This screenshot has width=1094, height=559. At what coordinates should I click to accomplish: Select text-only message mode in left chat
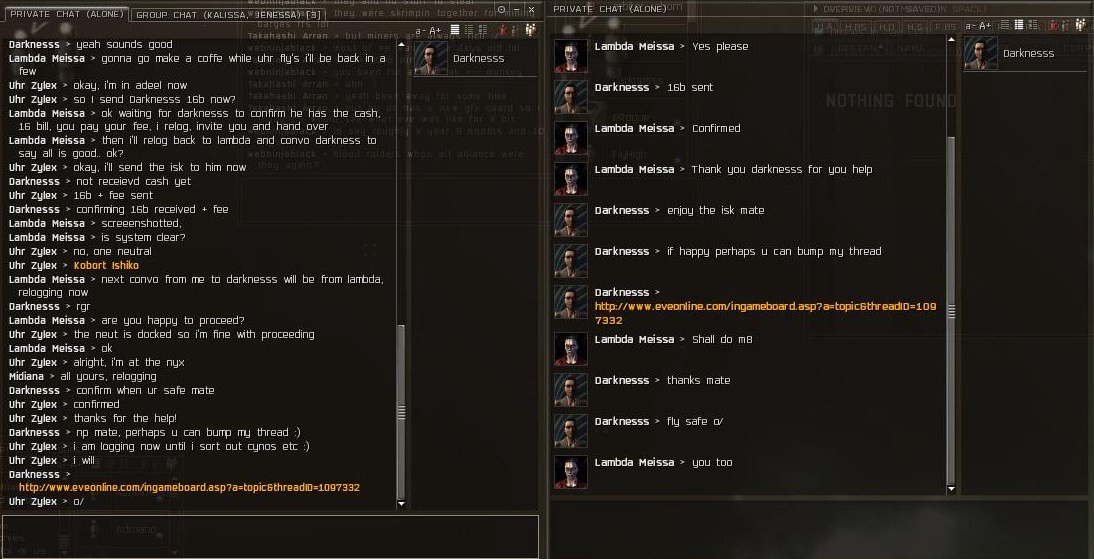455,29
